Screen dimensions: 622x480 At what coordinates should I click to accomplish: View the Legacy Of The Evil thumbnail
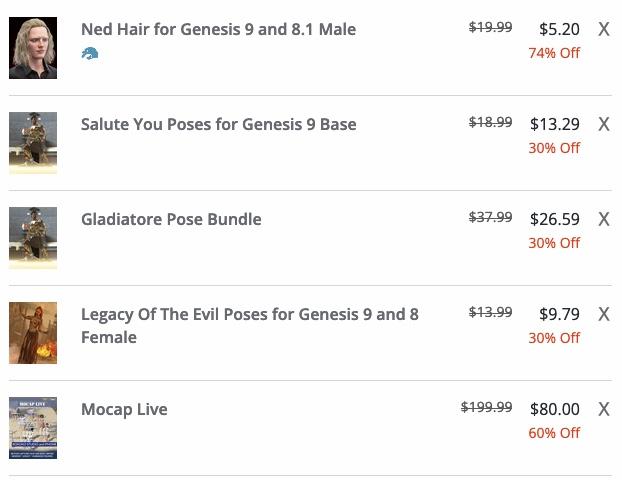[x=33, y=333]
